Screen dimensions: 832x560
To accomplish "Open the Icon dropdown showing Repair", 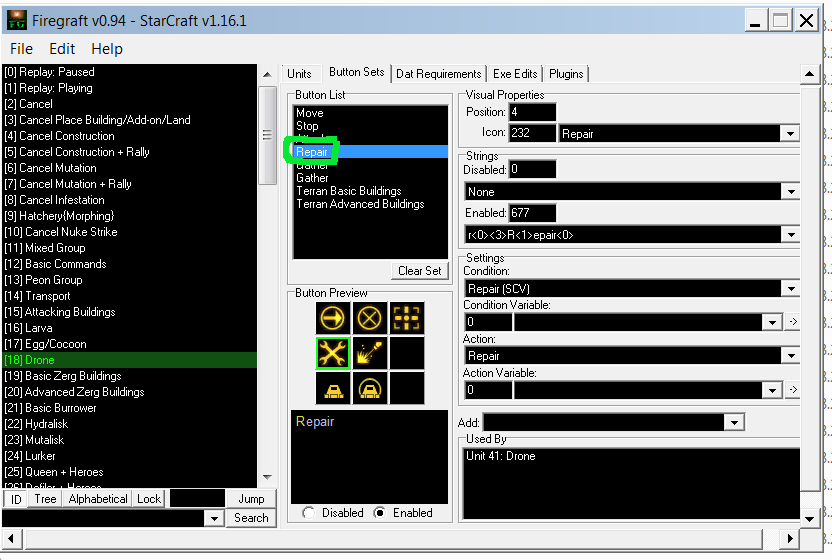I will [x=790, y=134].
